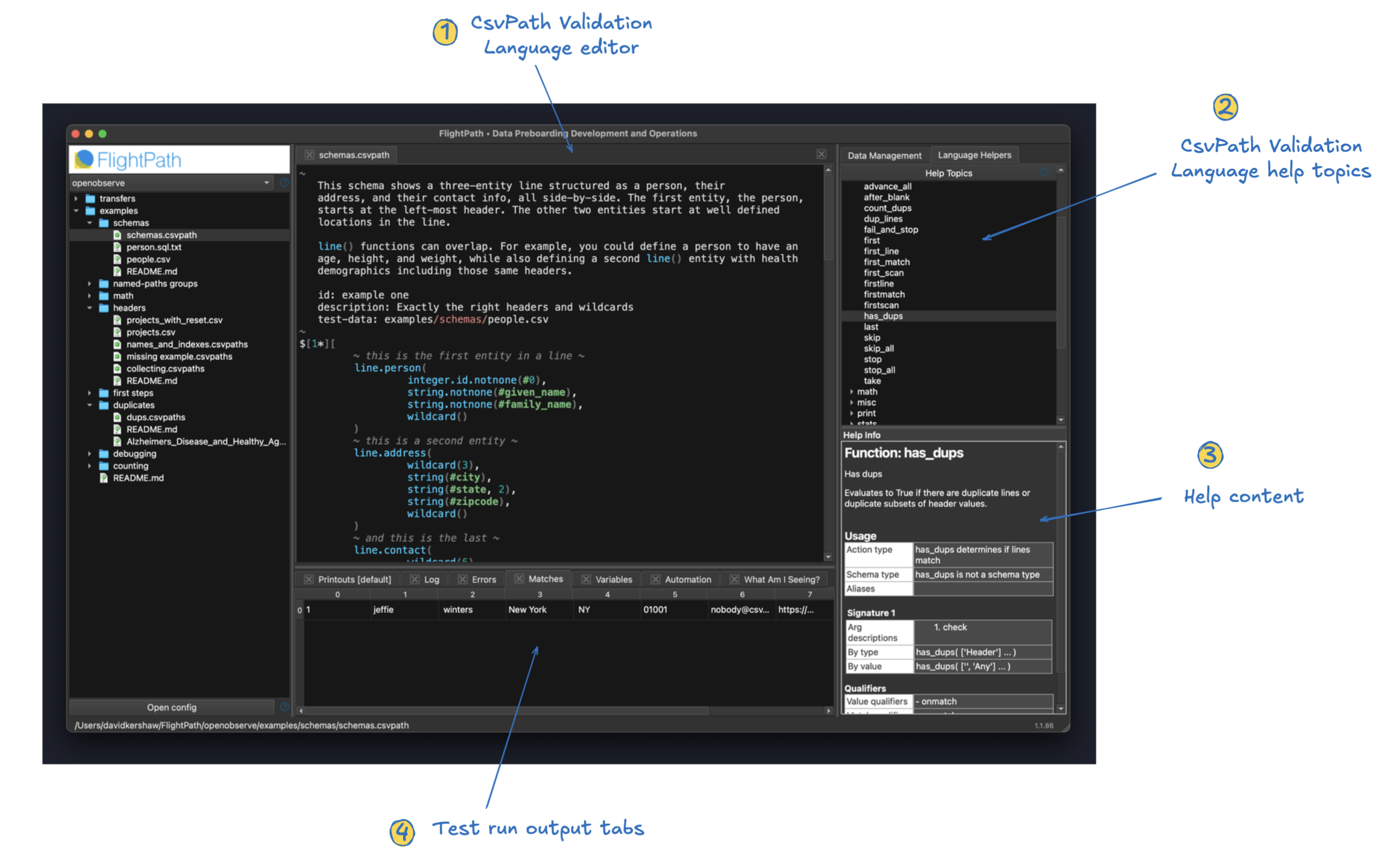Expand the math topic in Help Topics
1400x863 pixels.
pos(852,392)
